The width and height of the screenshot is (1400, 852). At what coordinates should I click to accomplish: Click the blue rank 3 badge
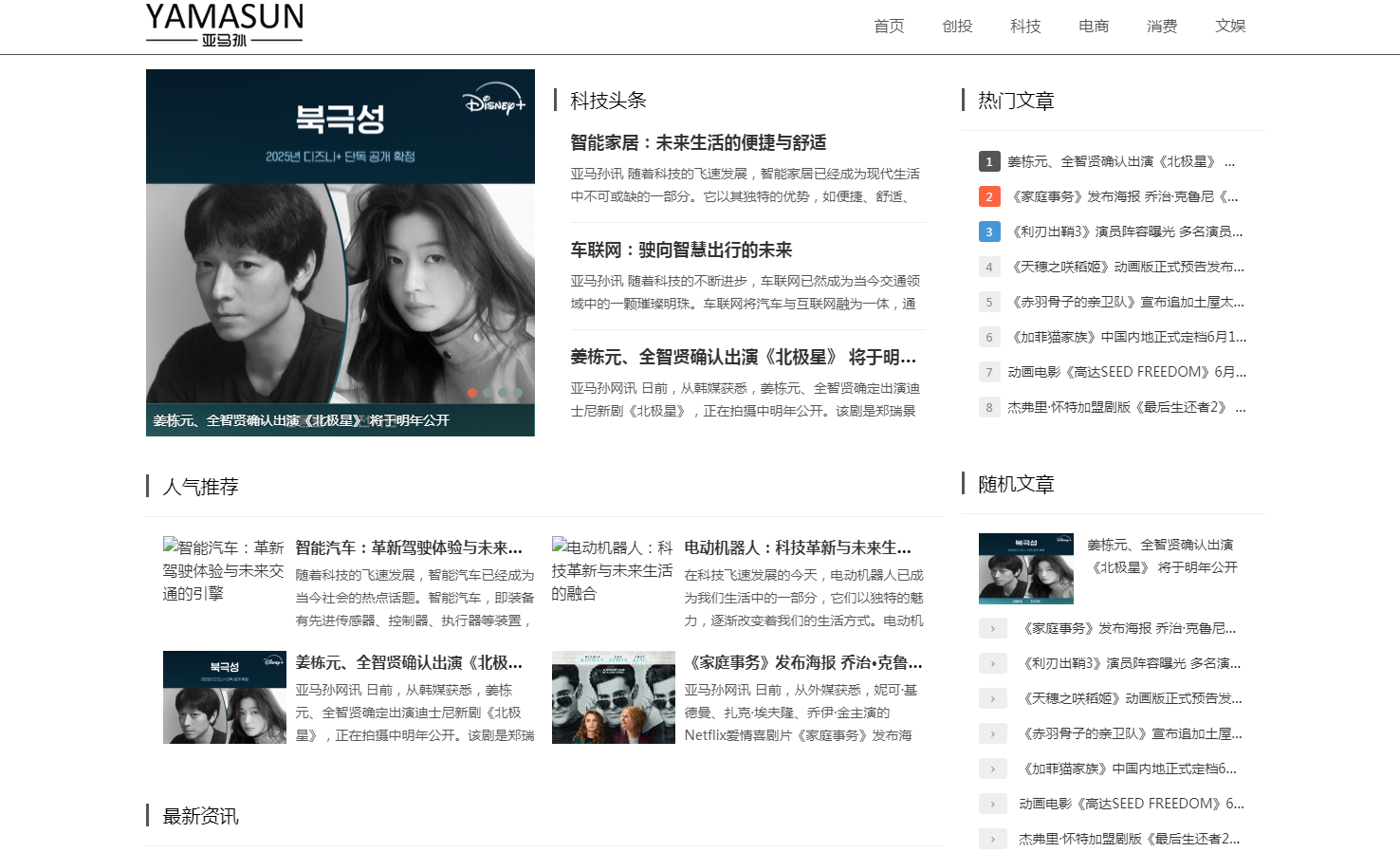(989, 232)
